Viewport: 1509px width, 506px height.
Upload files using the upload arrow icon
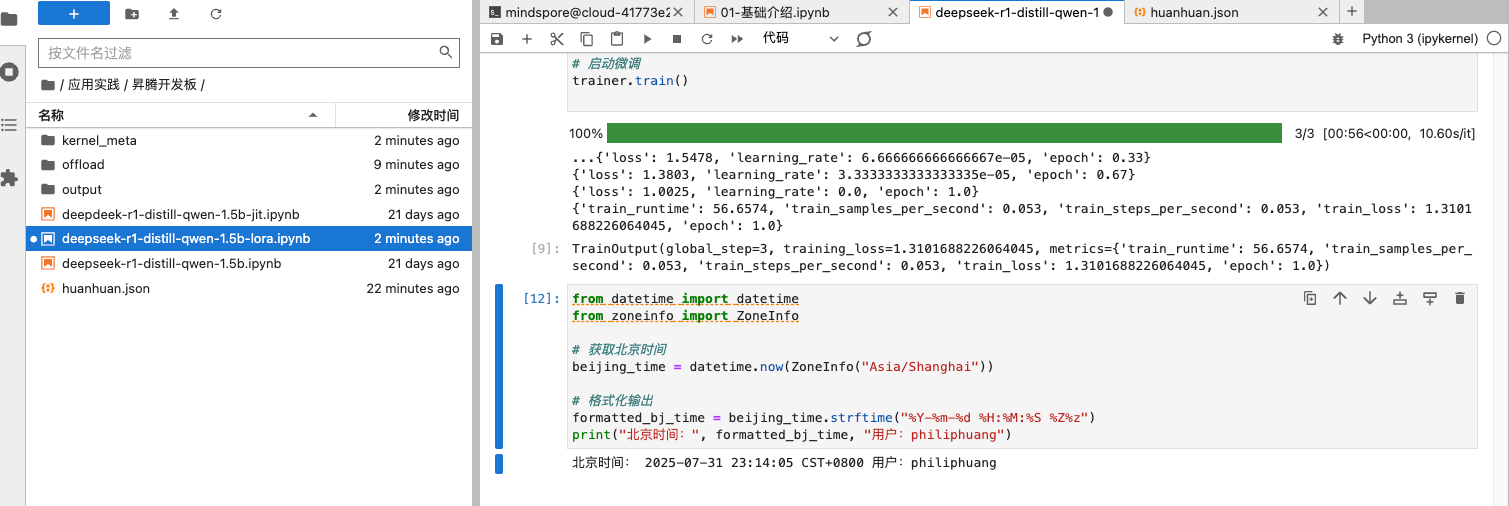[x=174, y=13]
